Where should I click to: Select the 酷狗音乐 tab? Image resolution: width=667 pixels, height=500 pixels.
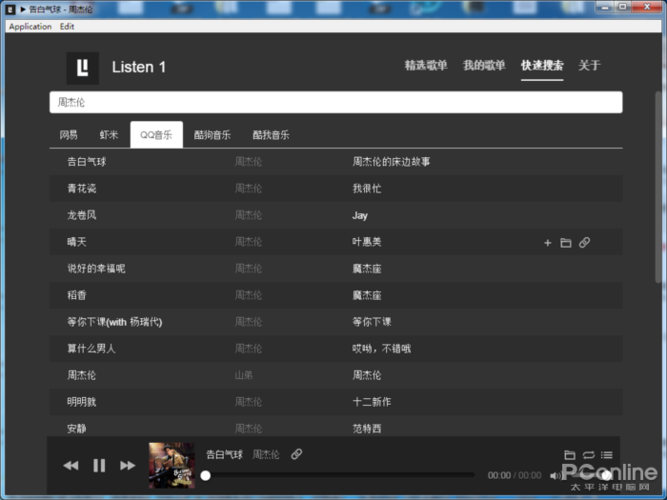click(x=212, y=135)
